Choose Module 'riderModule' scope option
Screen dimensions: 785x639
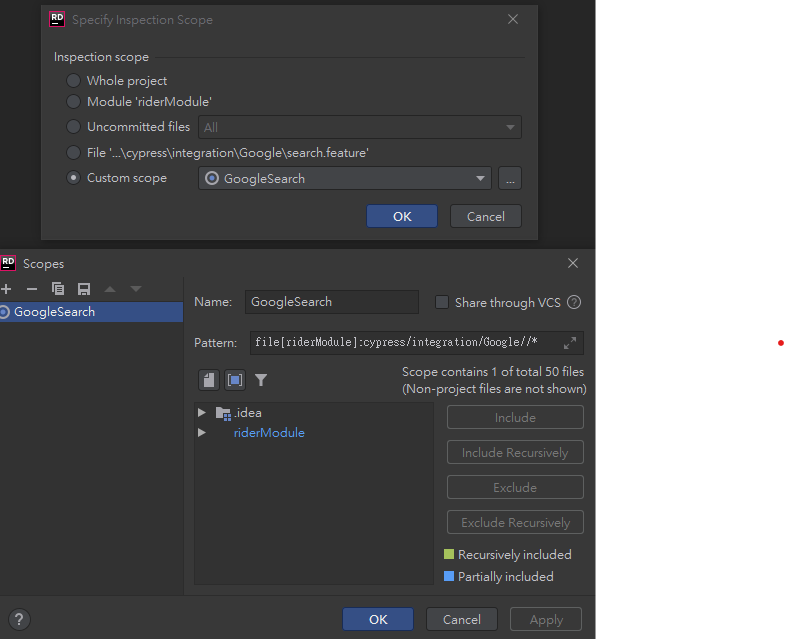pyautogui.click(x=74, y=102)
